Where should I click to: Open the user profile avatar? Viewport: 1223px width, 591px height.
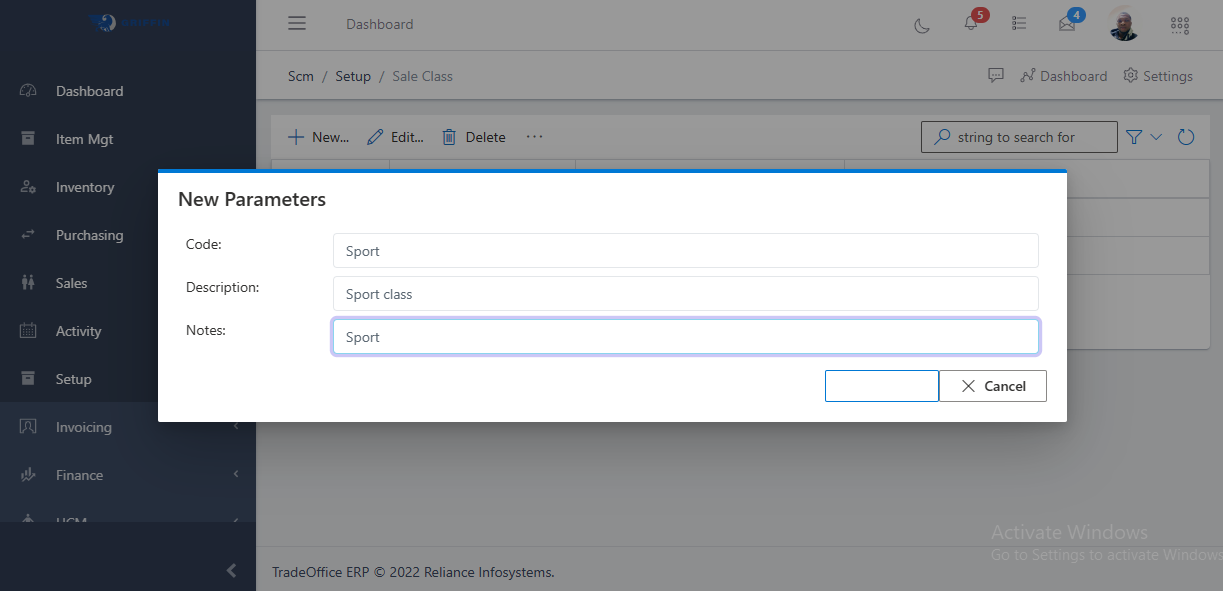[1125, 24]
